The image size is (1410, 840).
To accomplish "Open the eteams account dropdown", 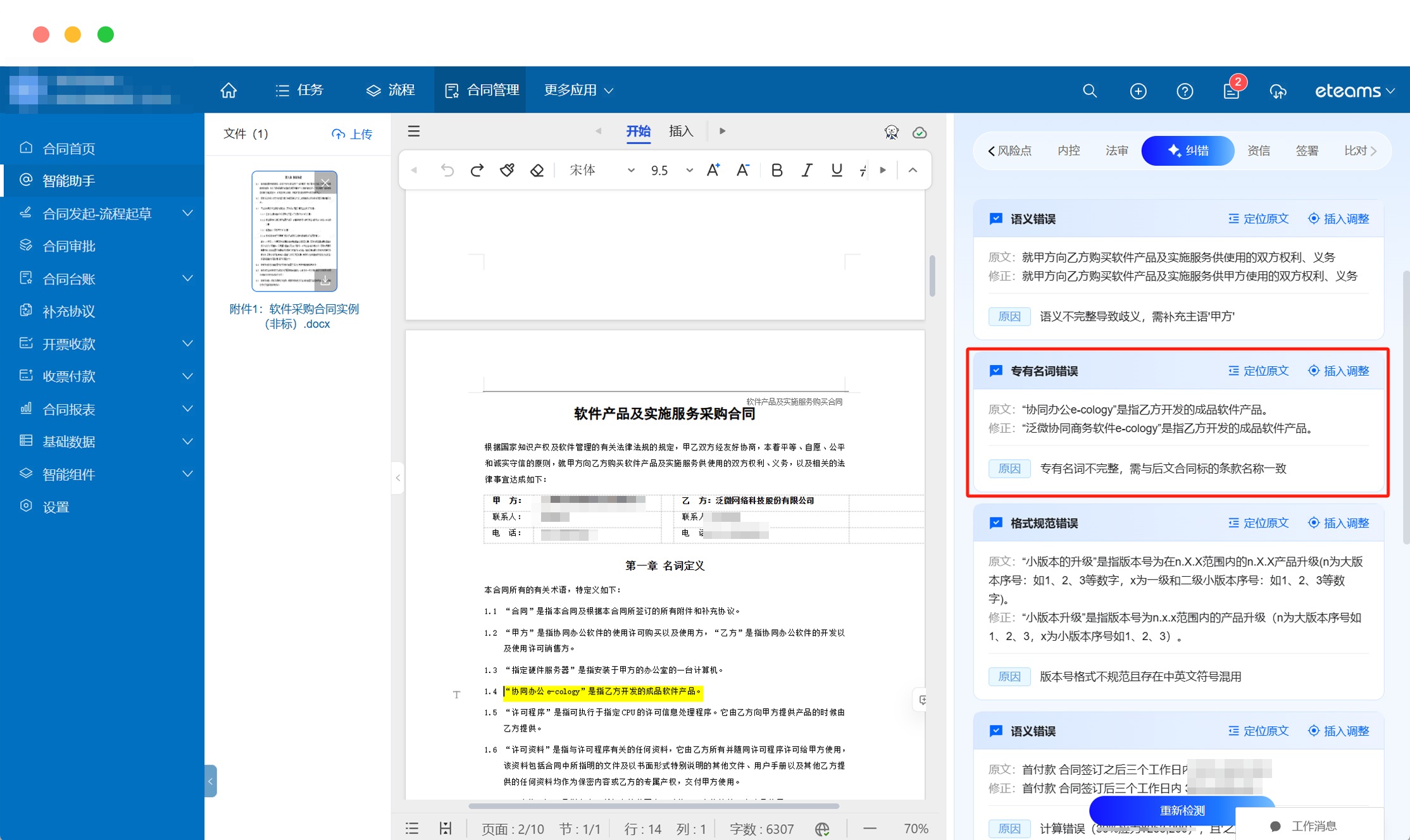I will [x=1355, y=91].
